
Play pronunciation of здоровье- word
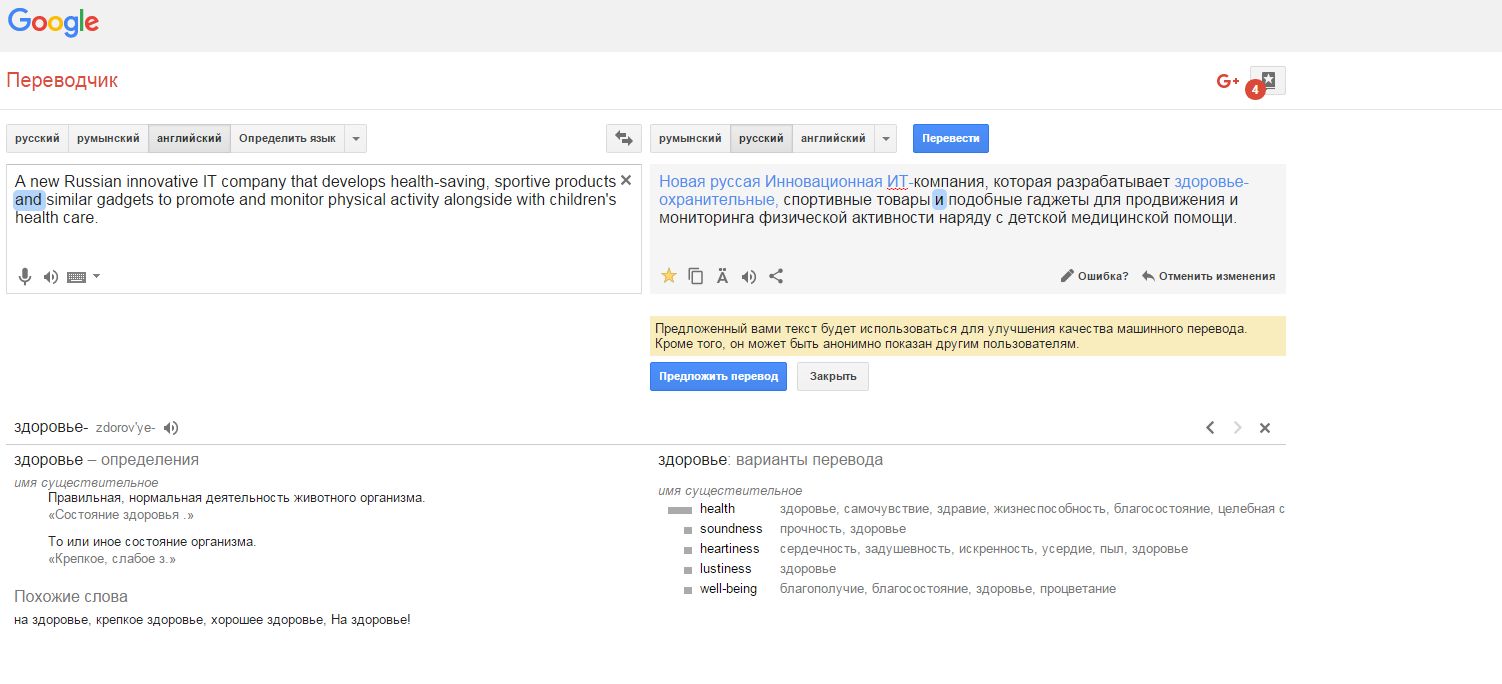coord(171,428)
